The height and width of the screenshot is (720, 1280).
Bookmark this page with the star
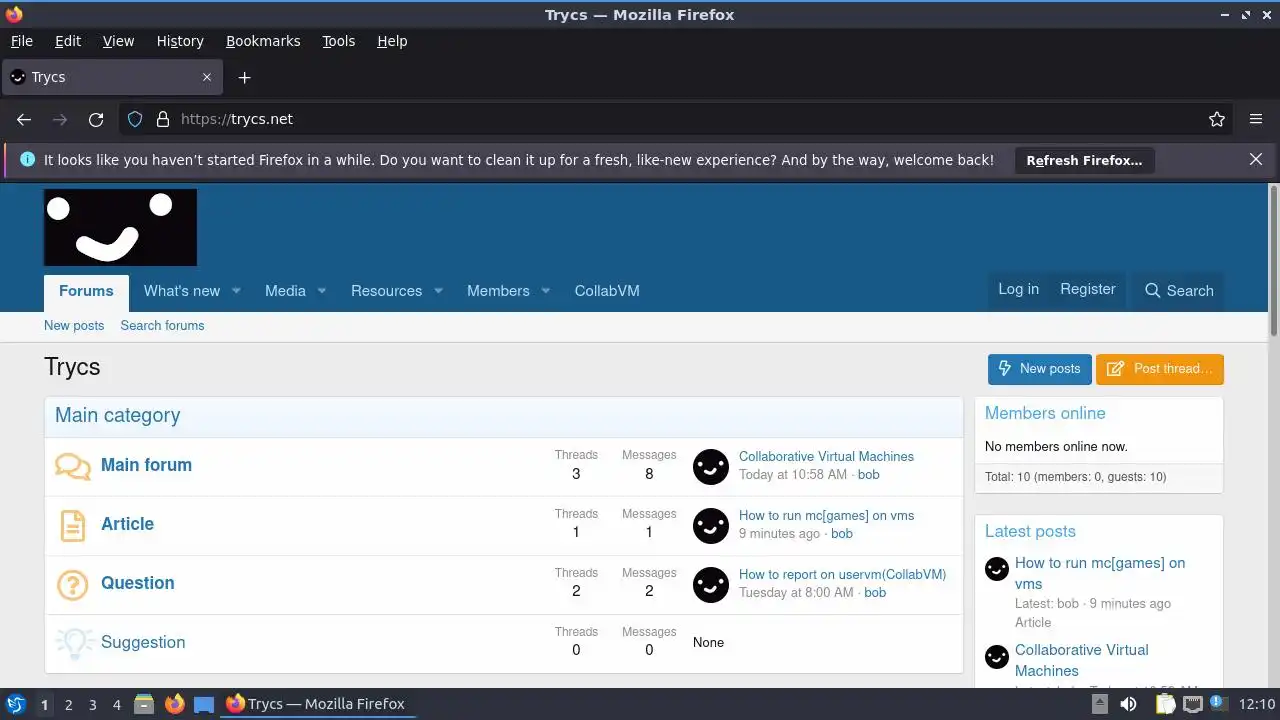coord(1217,119)
